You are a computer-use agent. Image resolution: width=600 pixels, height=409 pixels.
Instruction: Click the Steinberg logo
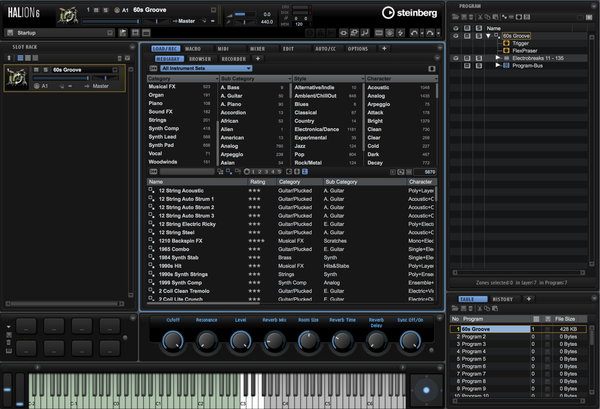coord(409,13)
